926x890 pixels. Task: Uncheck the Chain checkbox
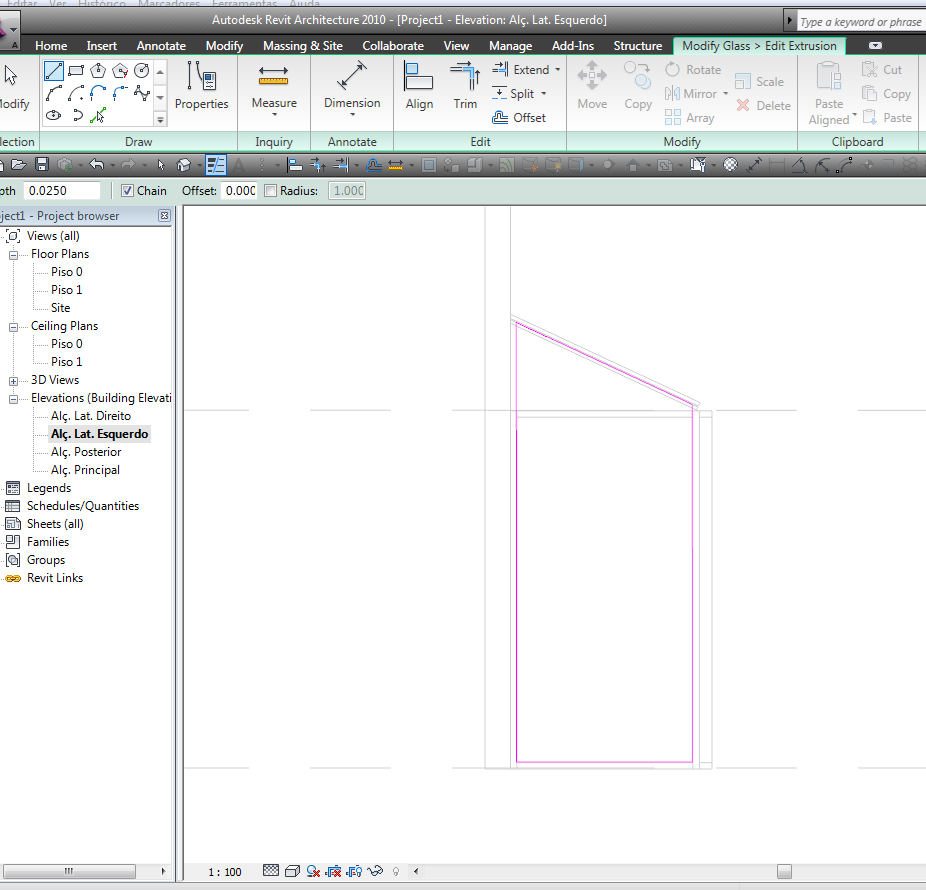pyautogui.click(x=127, y=191)
